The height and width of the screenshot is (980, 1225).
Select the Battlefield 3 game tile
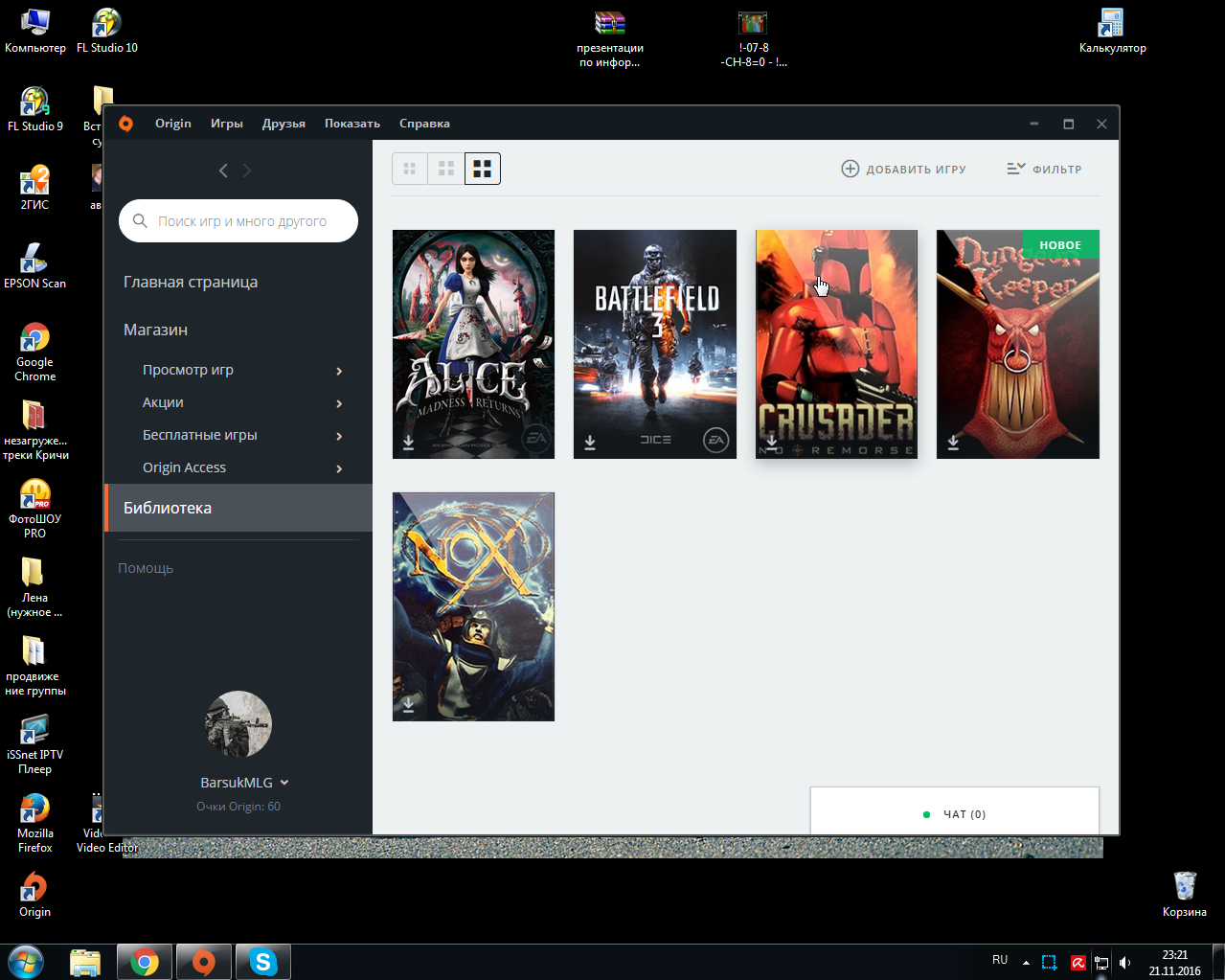[x=655, y=344]
